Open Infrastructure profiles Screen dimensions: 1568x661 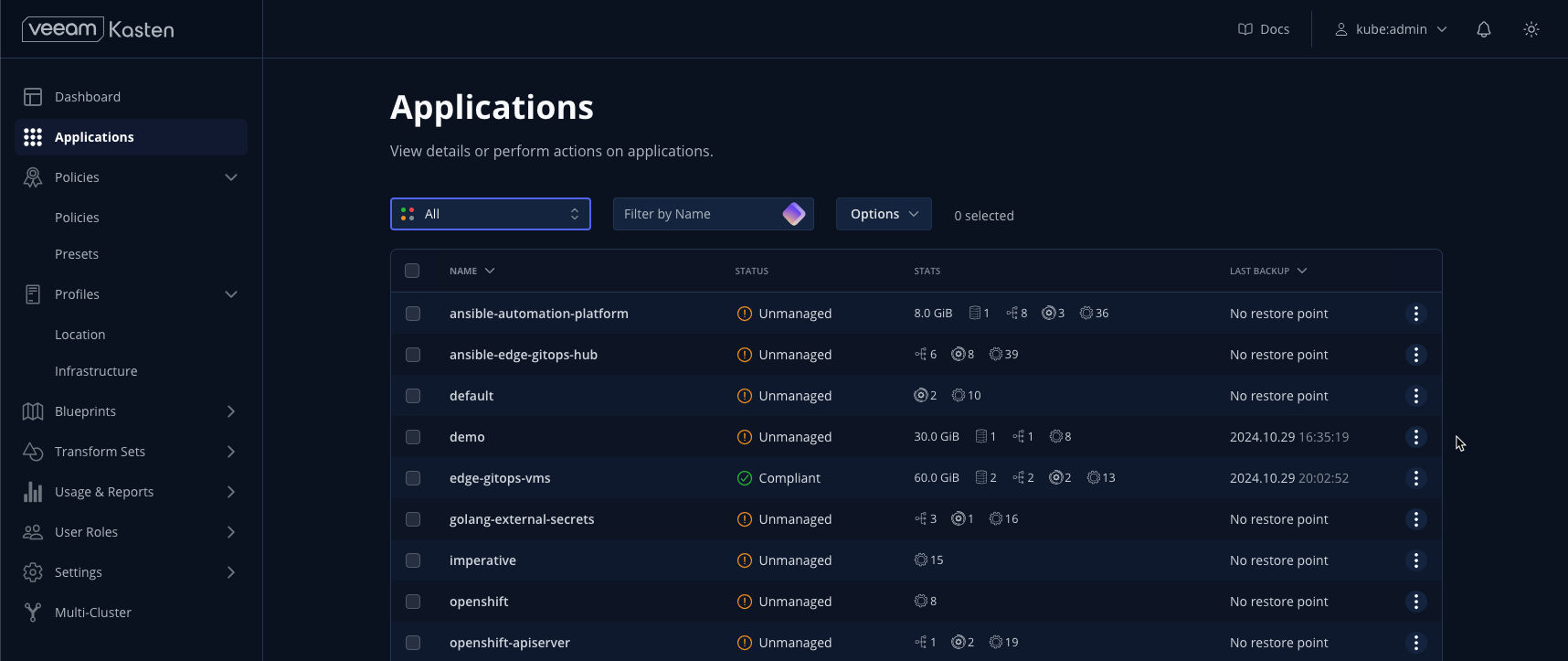point(96,371)
